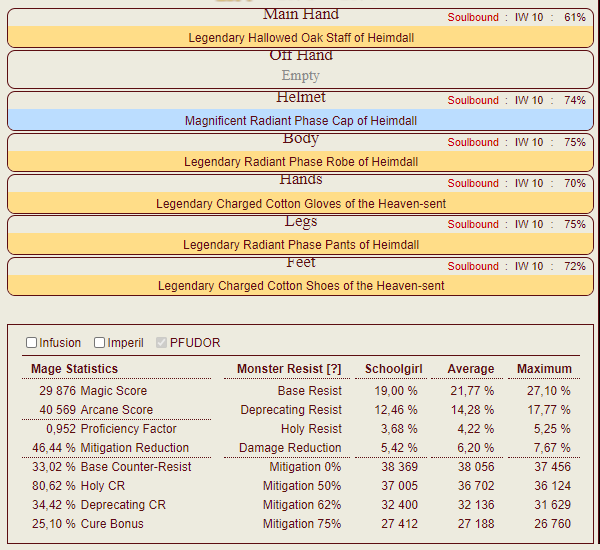Click the 33,02 % Base Counter-Resist value
The height and width of the screenshot is (550, 600).
click(54, 467)
